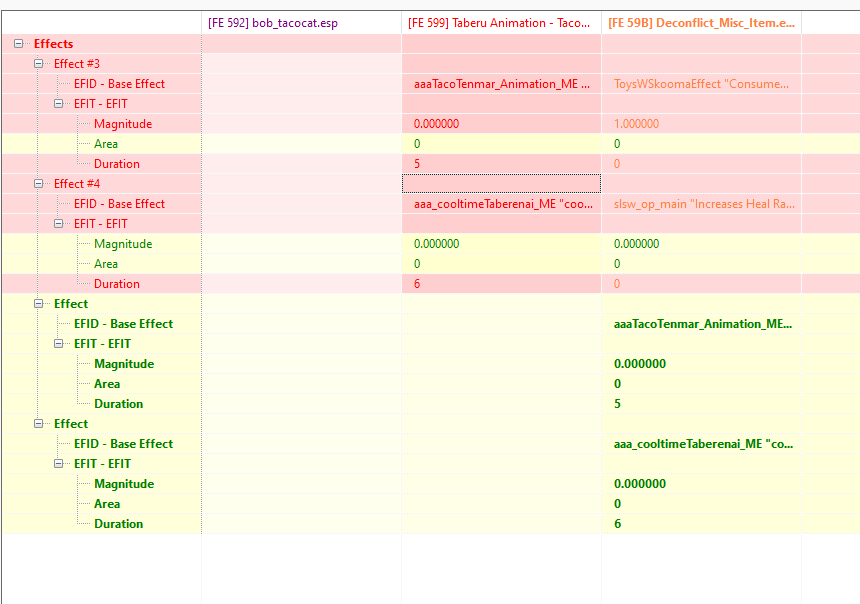Select bold EFID - Base Effect label beside aaaTacoTenmar_Animation_ME

[x=123, y=324]
